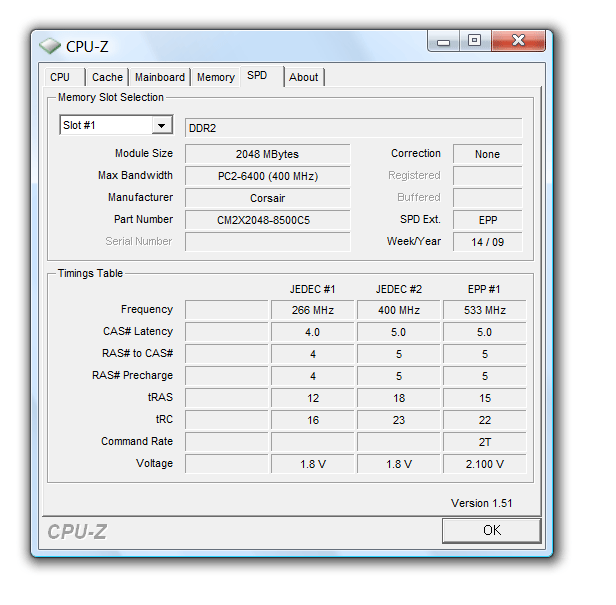Click the OK button

point(492,530)
